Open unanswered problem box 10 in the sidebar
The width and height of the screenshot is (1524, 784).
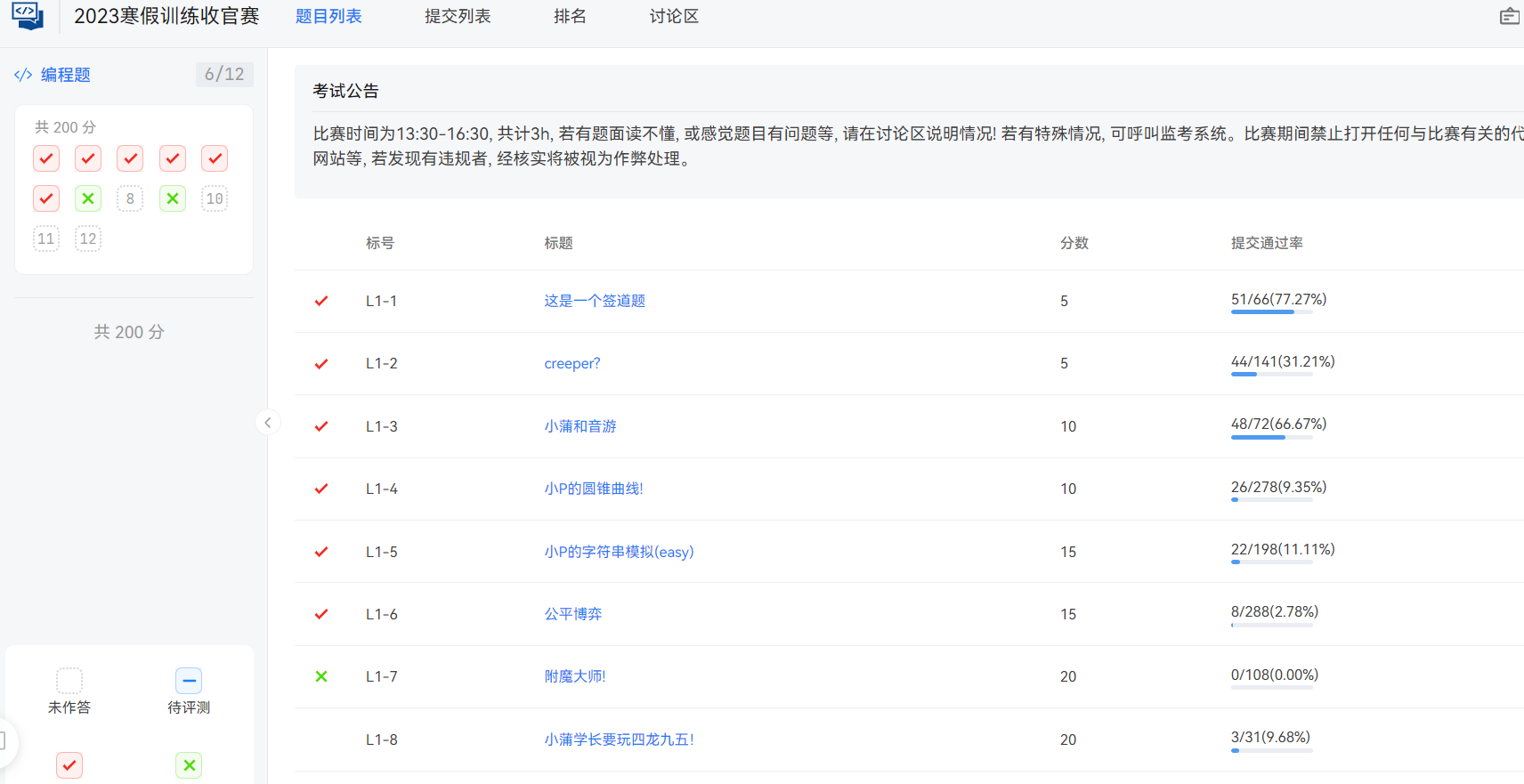[x=215, y=198]
